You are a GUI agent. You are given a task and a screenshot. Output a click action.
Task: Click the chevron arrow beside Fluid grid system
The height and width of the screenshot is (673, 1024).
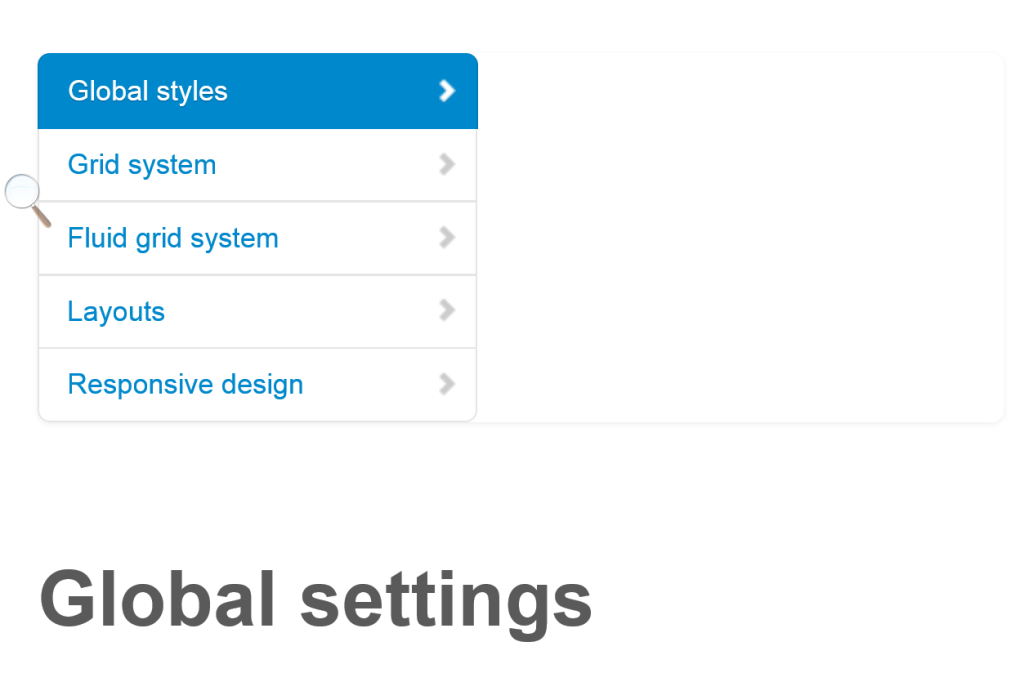point(447,238)
